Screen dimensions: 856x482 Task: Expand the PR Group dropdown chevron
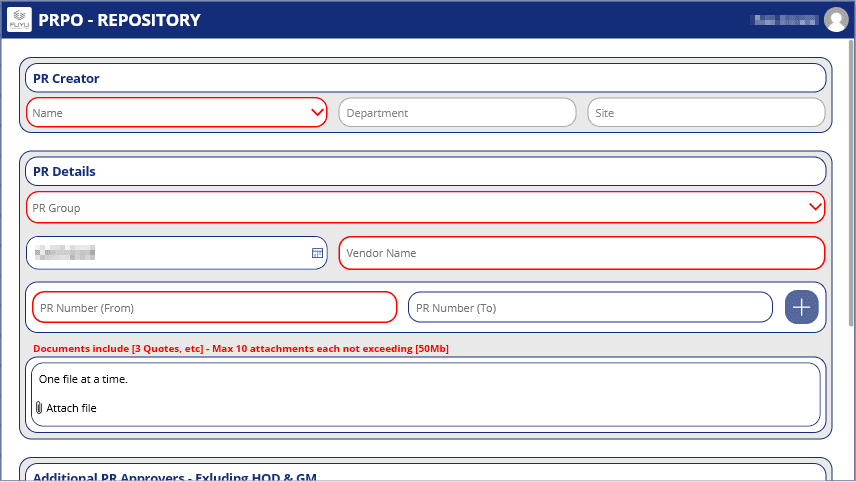tap(816, 208)
